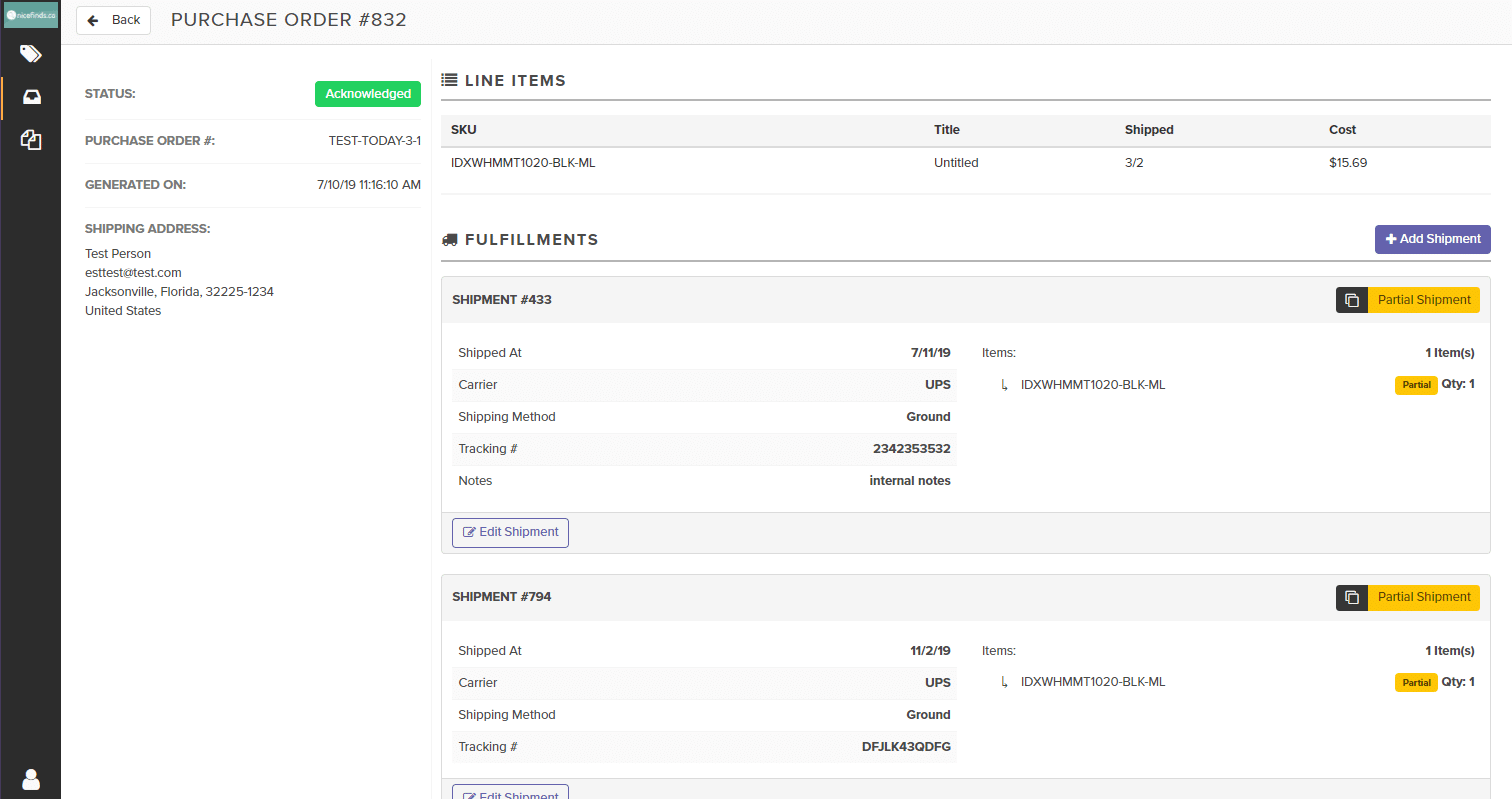Click the Jacksonville, Florida address line
Image resolution: width=1512 pixels, height=799 pixels.
point(179,292)
